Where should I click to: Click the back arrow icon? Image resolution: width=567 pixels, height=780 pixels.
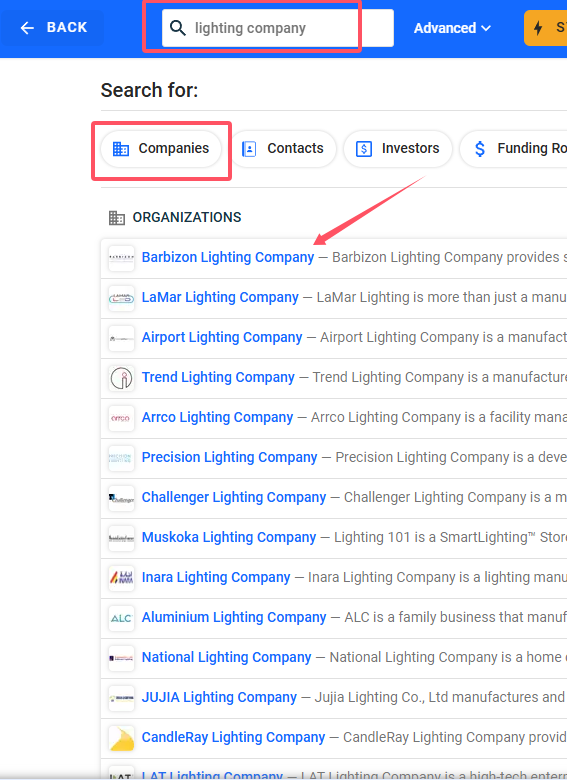pos(27,28)
